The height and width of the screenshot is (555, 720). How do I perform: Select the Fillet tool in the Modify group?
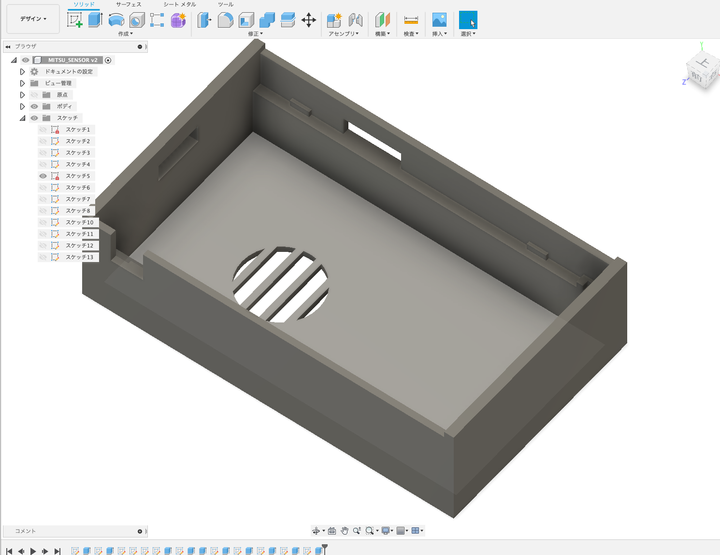pos(226,20)
